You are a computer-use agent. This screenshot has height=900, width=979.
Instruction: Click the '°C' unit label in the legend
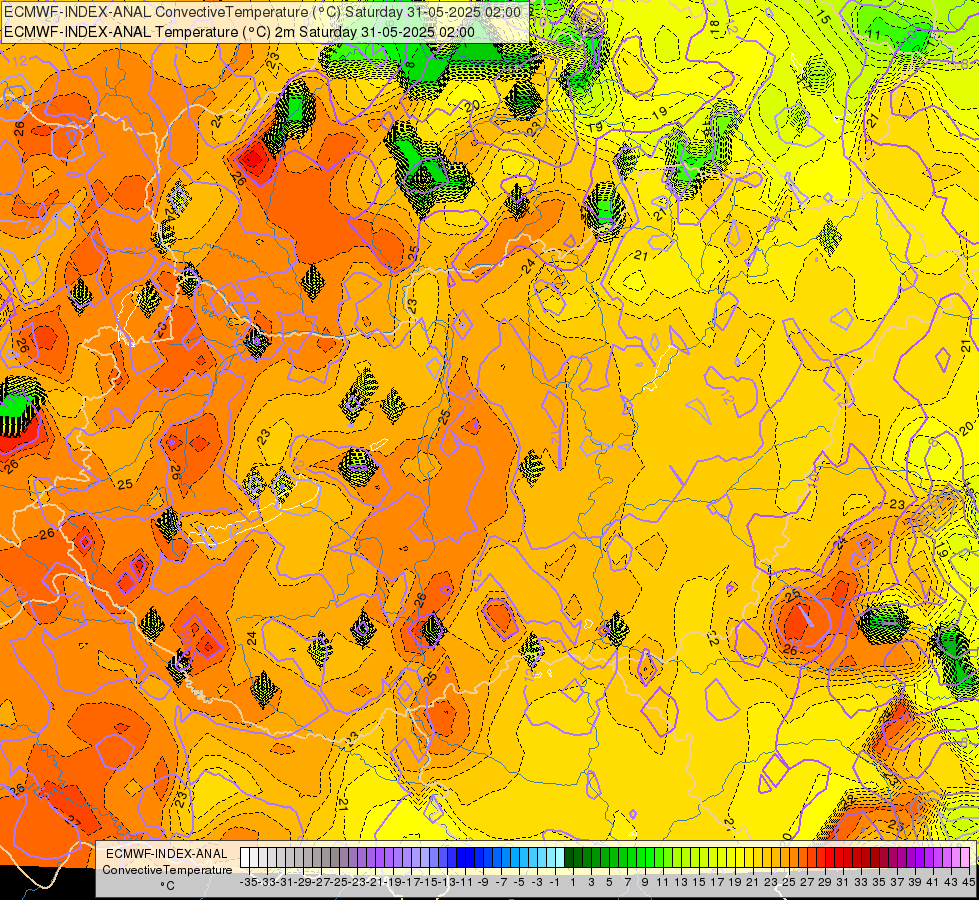pos(167,886)
